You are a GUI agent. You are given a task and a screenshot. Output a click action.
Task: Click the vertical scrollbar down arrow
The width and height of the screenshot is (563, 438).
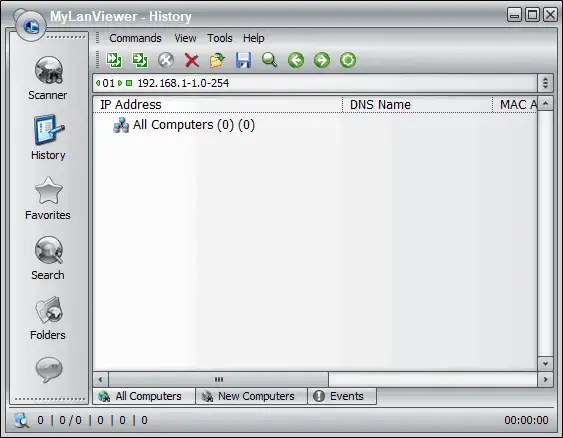coord(545,364)
